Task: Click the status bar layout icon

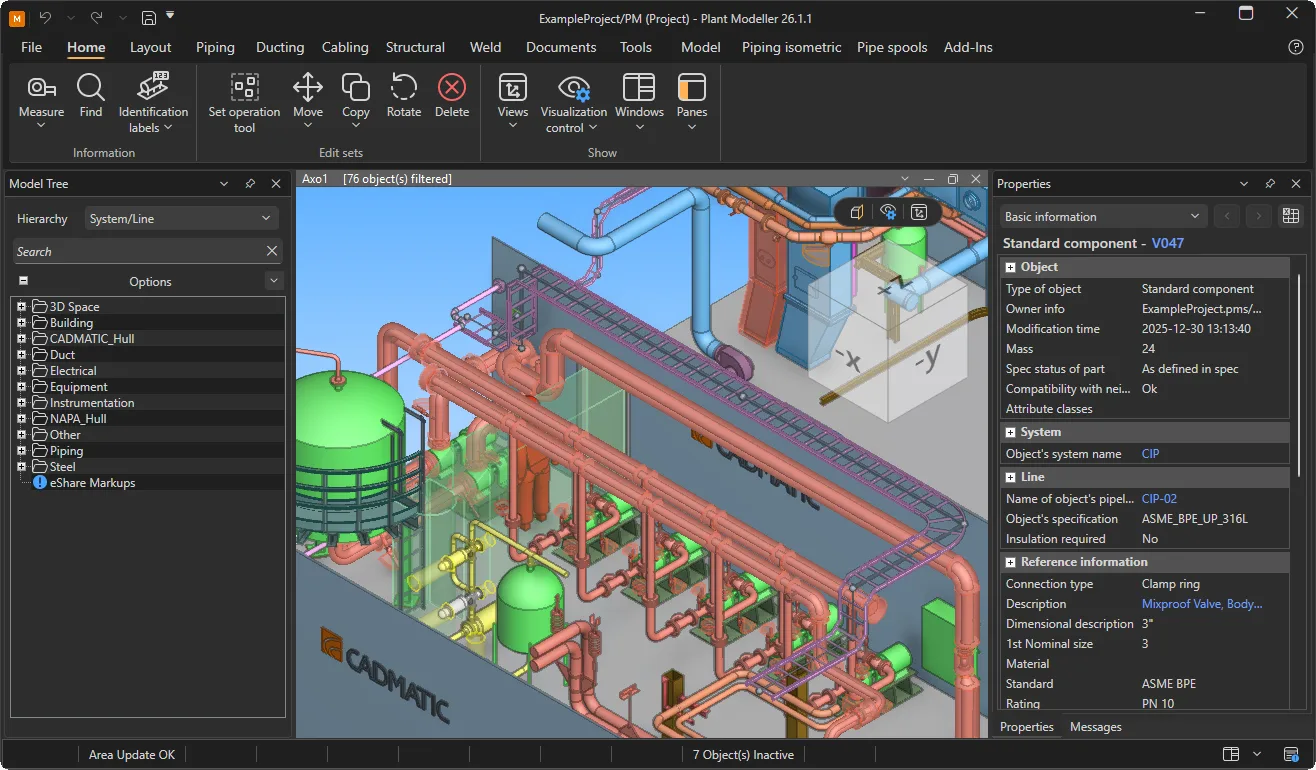Action: pyautogui.click(x=1232, y=754)
